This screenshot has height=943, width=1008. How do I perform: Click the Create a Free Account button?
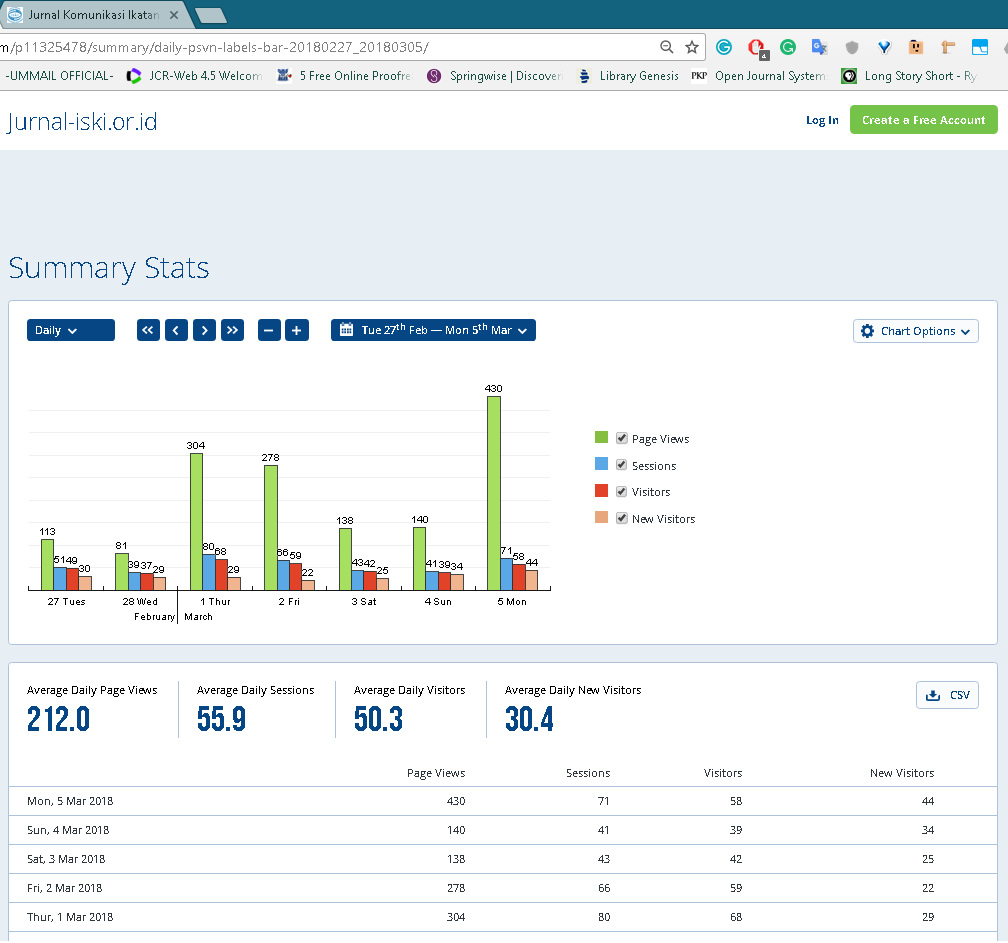point(923,120)
